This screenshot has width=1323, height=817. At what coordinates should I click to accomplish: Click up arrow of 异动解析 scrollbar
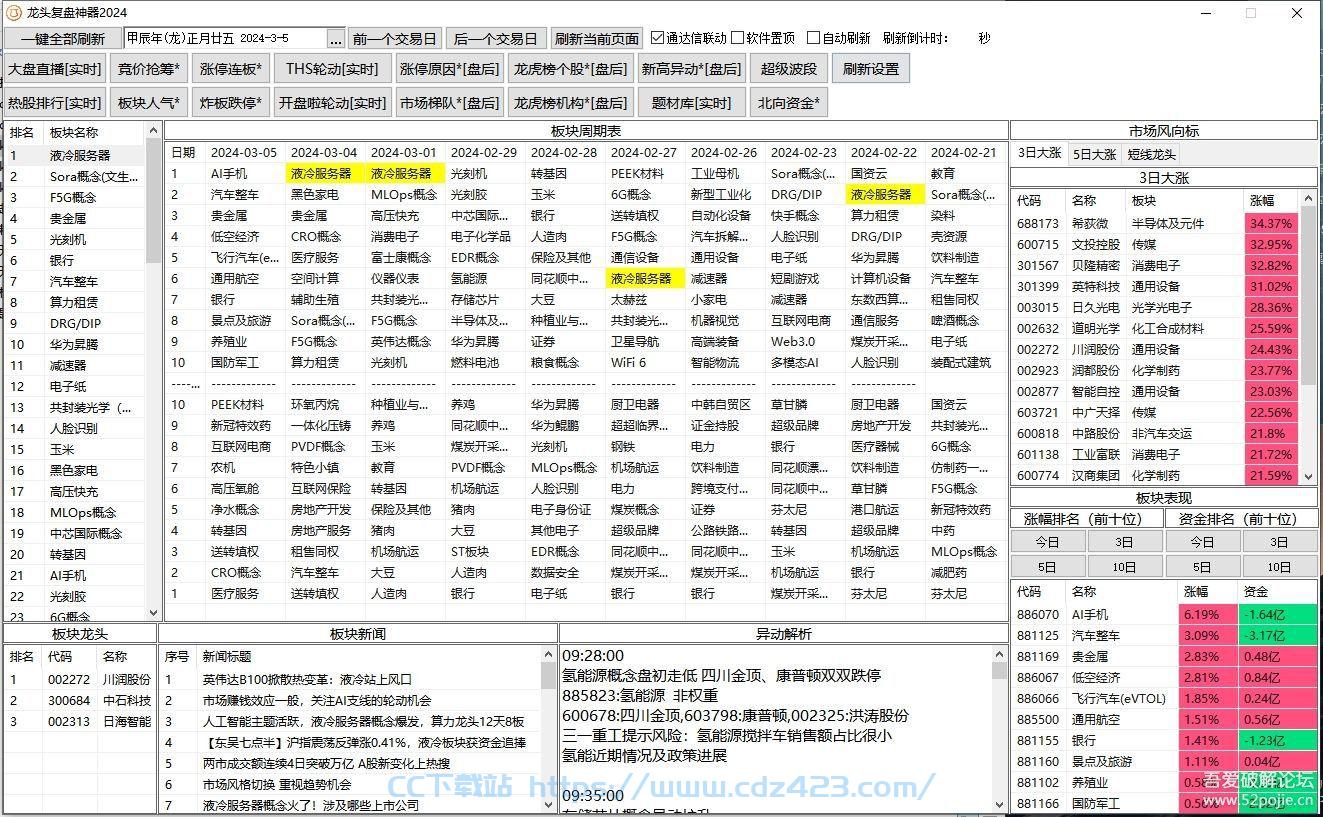coord(999,654)
